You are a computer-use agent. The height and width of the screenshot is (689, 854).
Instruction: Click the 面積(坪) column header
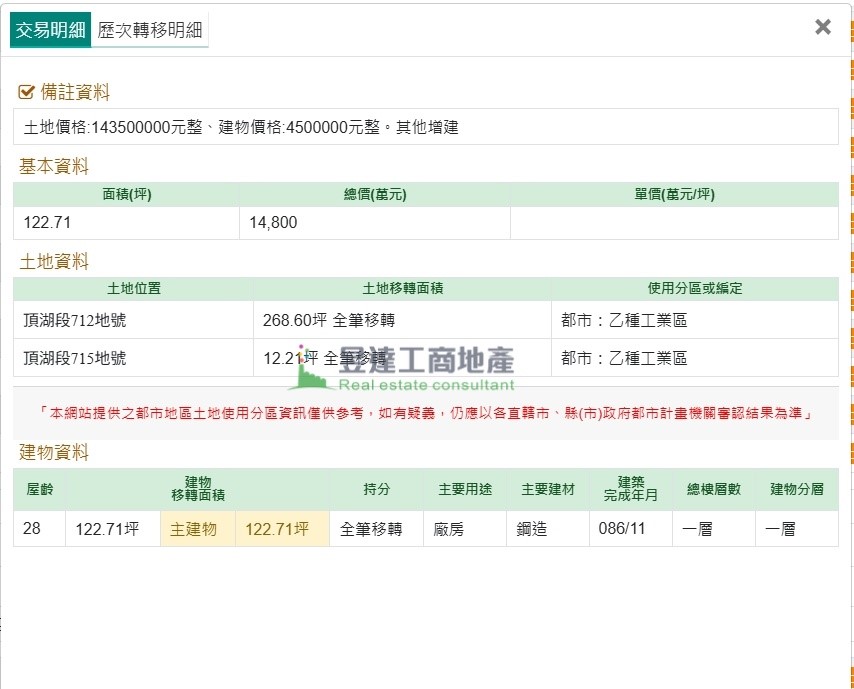(126, 194)
